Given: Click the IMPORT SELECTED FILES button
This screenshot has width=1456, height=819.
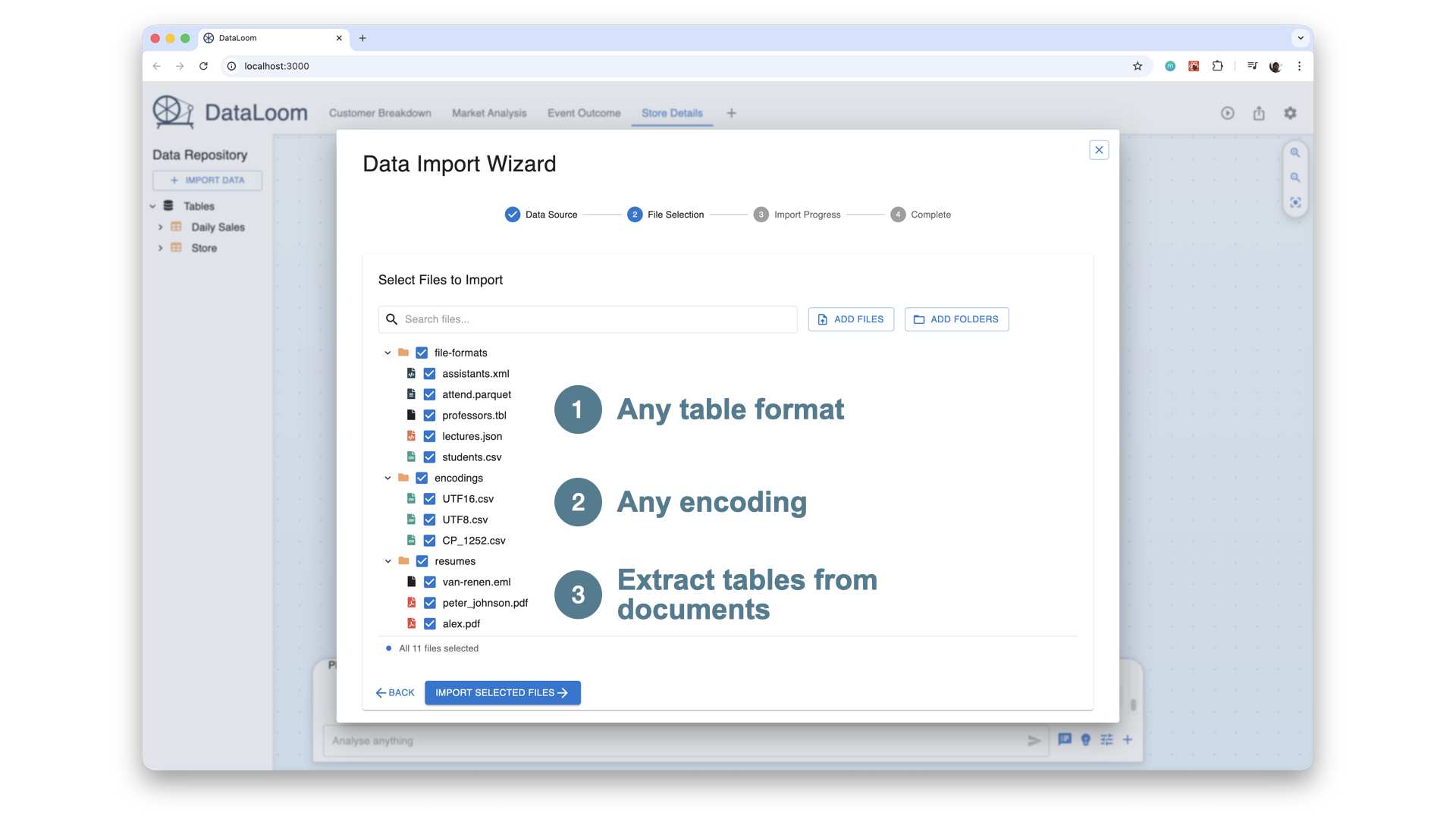Looking at the screenshot, I should tap(502, 692).
